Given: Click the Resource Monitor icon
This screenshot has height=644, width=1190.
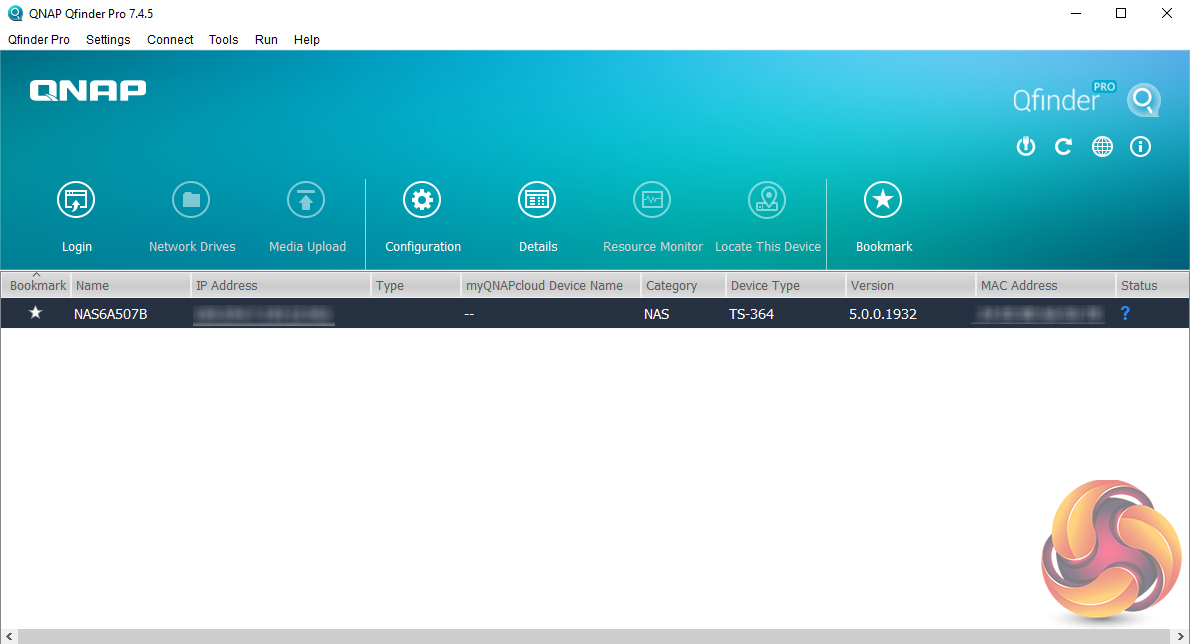Looking at the screenshot, I should click(x=652, y=199).
